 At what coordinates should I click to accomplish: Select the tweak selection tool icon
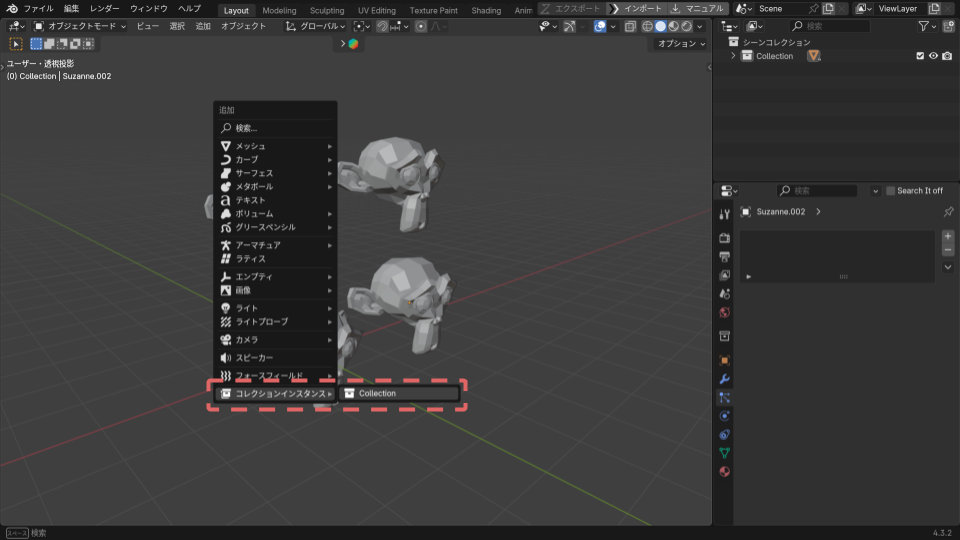coord(16,43)
